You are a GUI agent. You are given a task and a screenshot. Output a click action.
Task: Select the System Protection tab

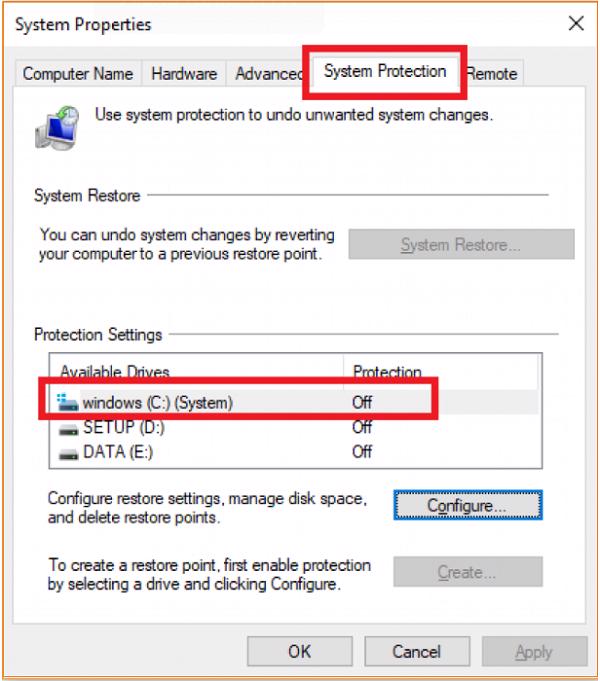pos(385,72)
